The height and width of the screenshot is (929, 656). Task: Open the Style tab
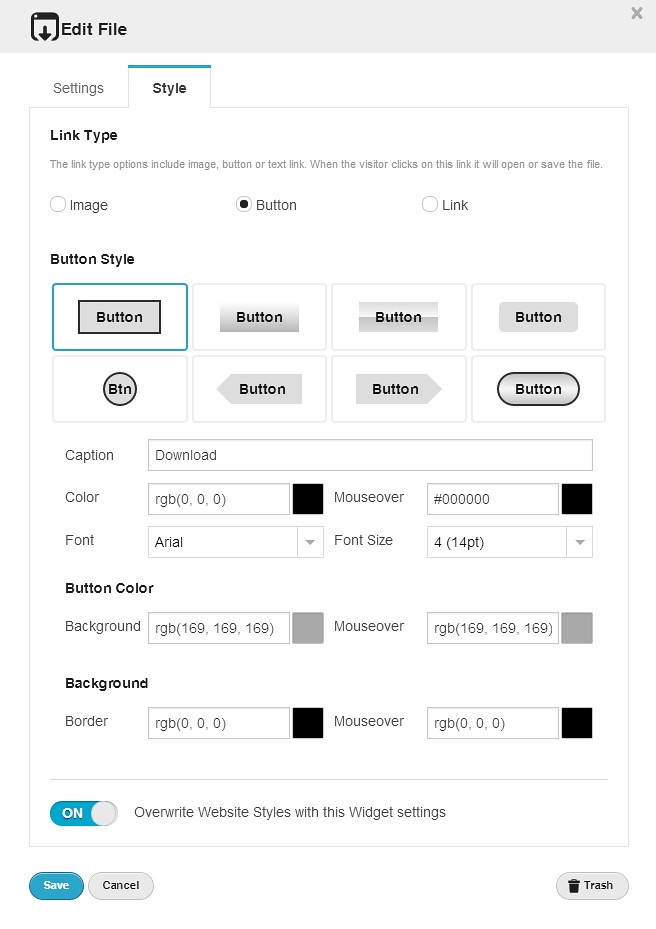point(169,88)
